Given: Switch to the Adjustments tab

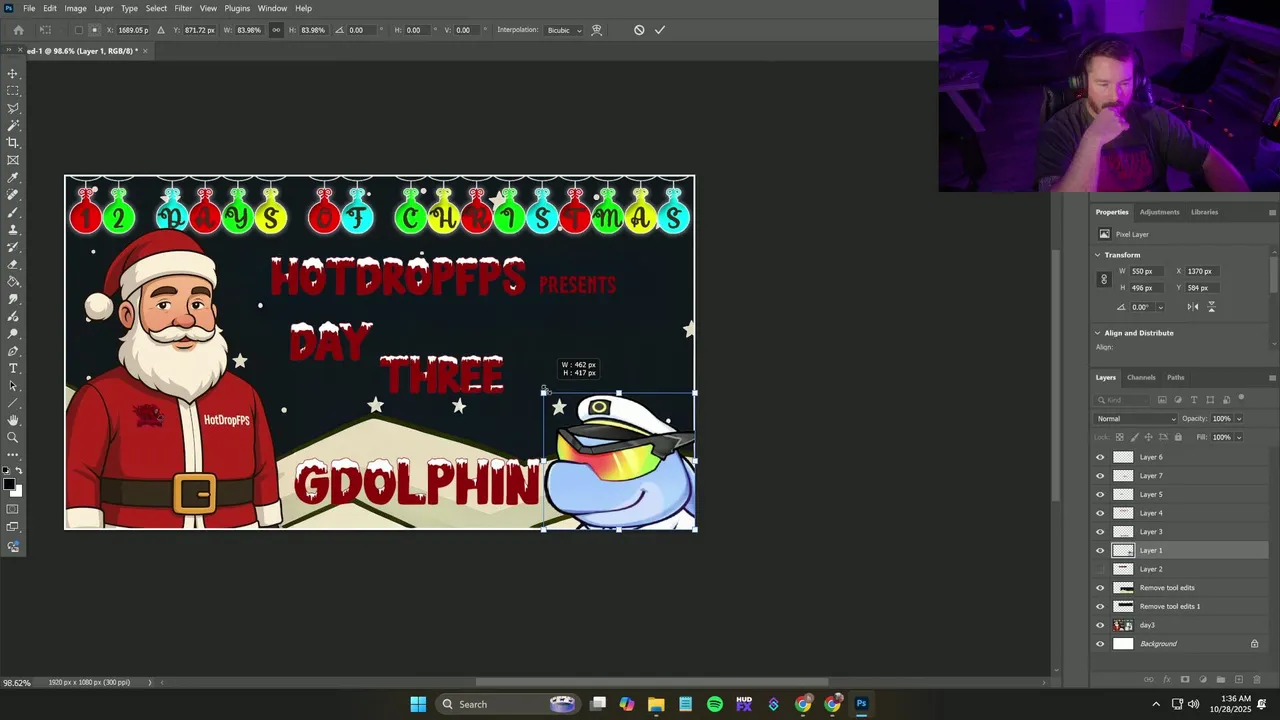Looking at the screenshot, I should point(1160,212).
